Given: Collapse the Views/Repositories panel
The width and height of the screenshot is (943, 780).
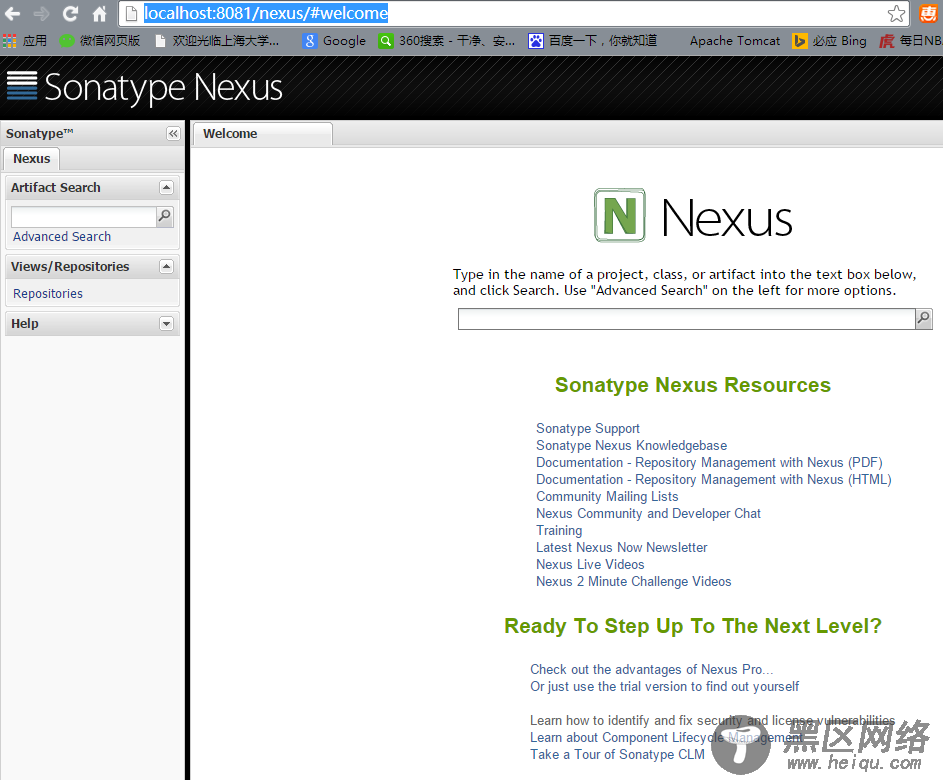Looking at the screenshot, I should click(x=167, y=266).
